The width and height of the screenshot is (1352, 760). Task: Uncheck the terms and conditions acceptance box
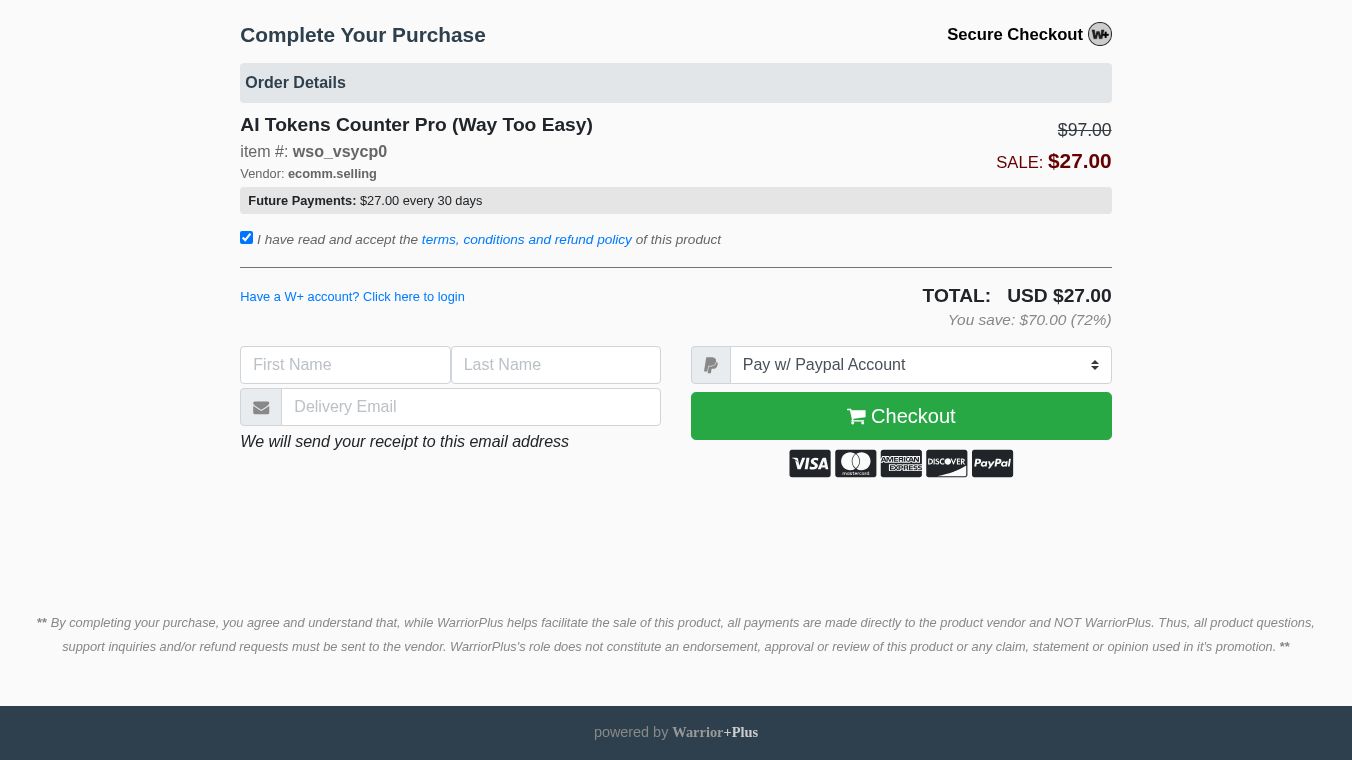coord(246,237)
